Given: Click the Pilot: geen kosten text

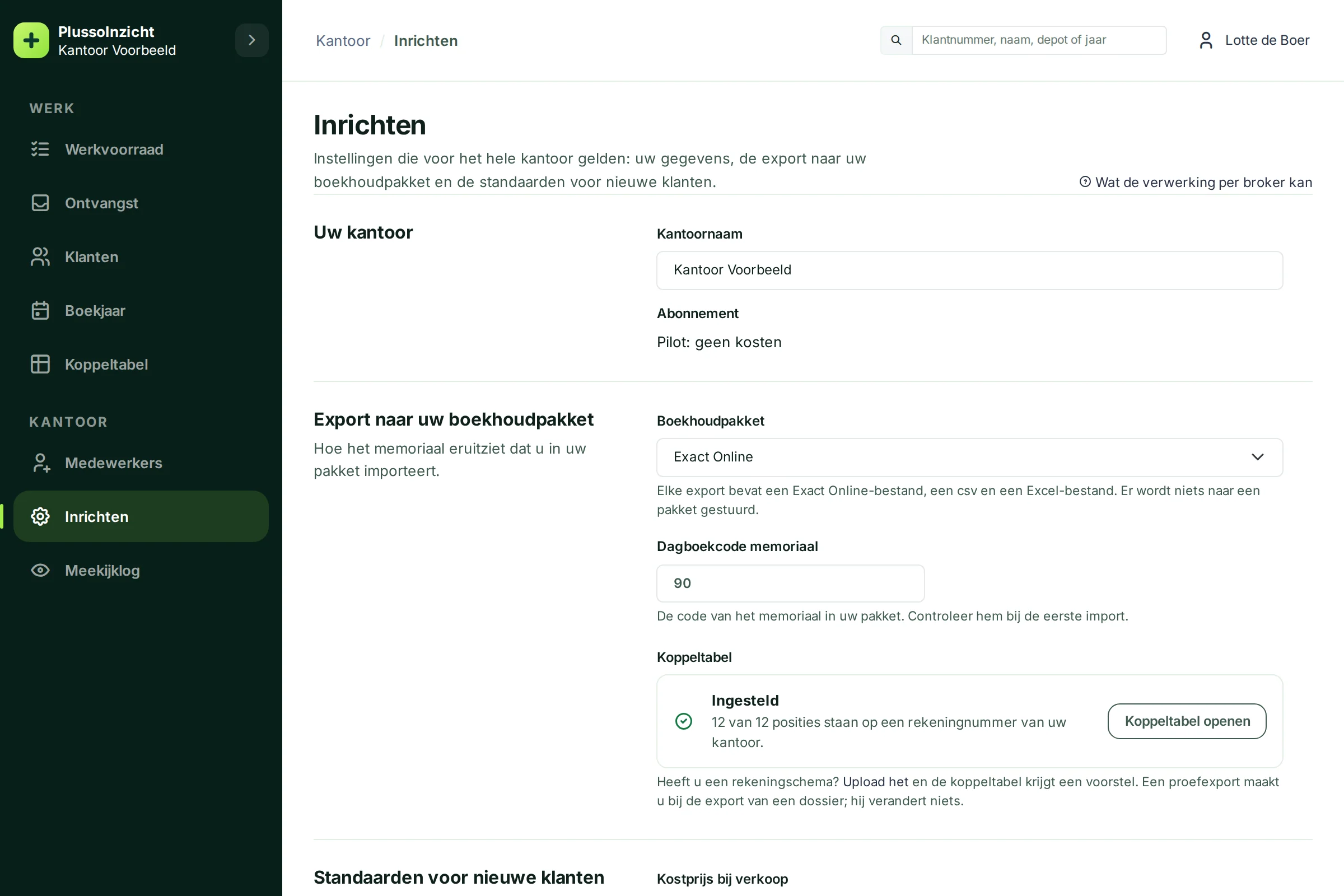Looking at the screenshot, I should point(719,342).
